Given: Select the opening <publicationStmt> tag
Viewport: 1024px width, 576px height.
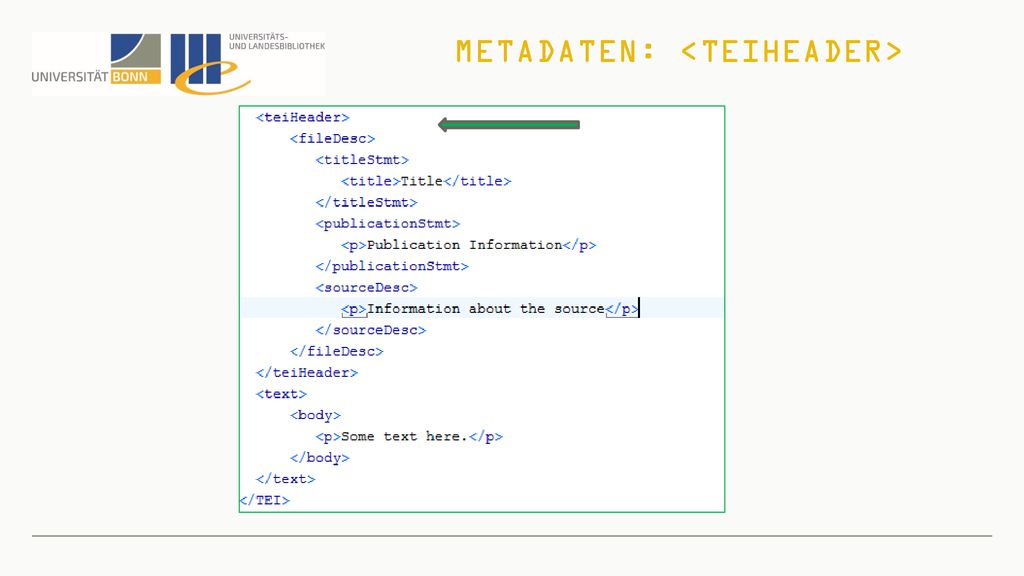Looking at the screenshot, I should pos(387,223).
